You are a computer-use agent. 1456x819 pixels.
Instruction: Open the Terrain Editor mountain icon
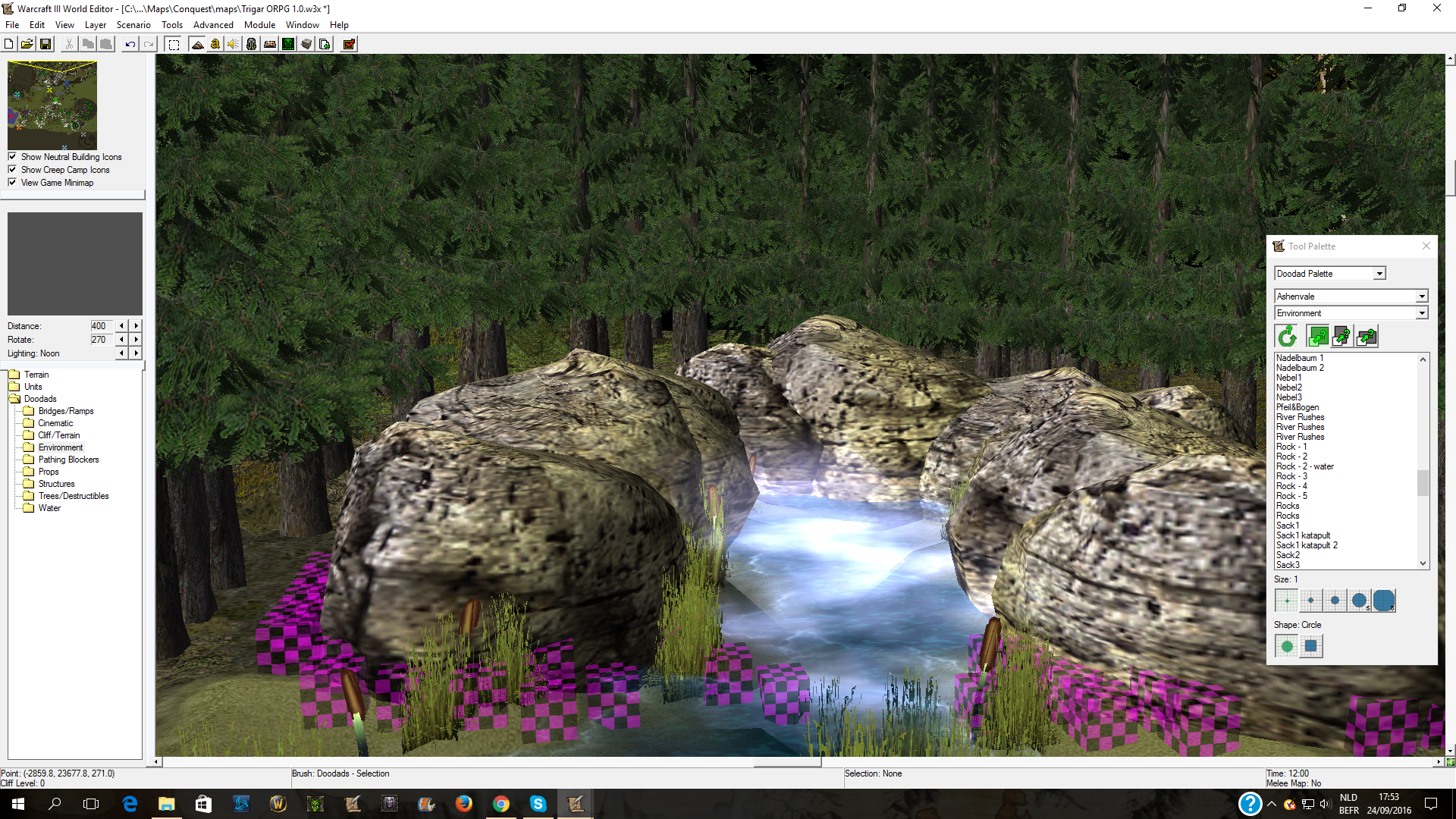pos(197,44)
